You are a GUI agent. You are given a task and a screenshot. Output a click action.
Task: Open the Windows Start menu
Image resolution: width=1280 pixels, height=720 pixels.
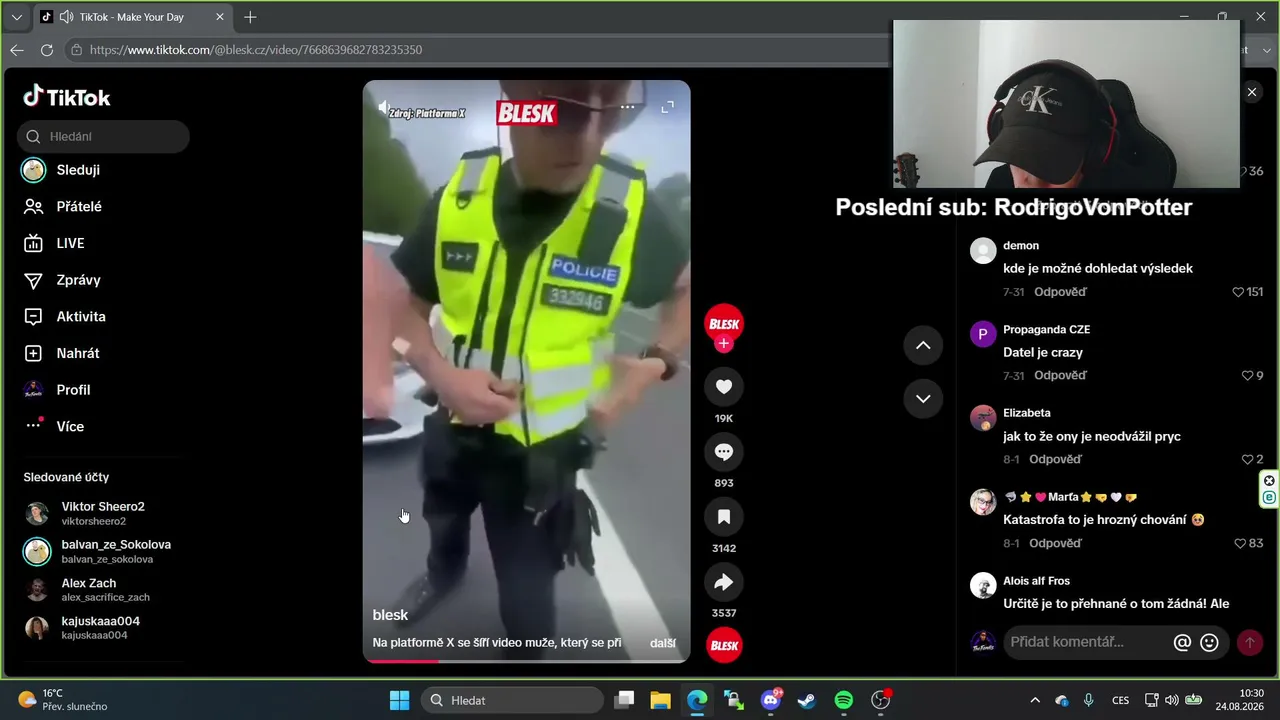[x=399, y=700]
